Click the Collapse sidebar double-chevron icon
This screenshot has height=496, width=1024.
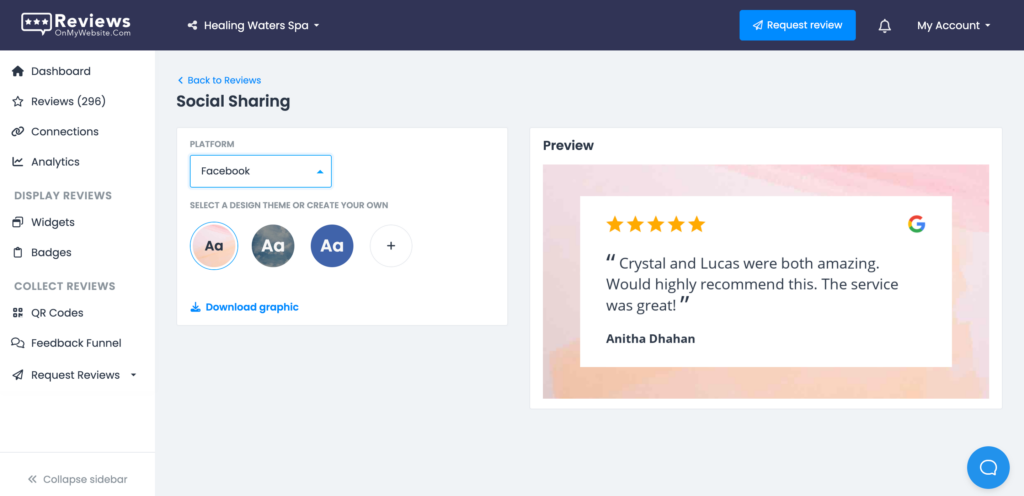click(x=32, y=479)
